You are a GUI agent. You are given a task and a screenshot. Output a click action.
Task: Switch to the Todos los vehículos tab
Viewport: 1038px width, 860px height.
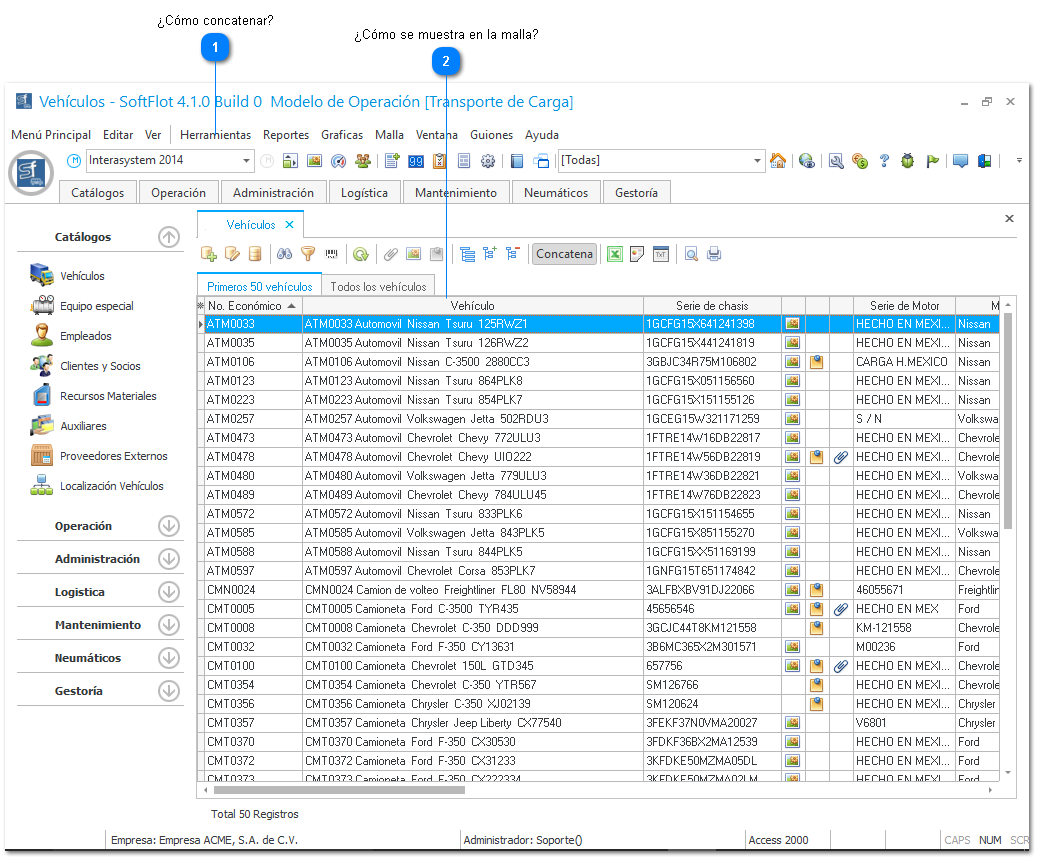click(x=378, y=287)
